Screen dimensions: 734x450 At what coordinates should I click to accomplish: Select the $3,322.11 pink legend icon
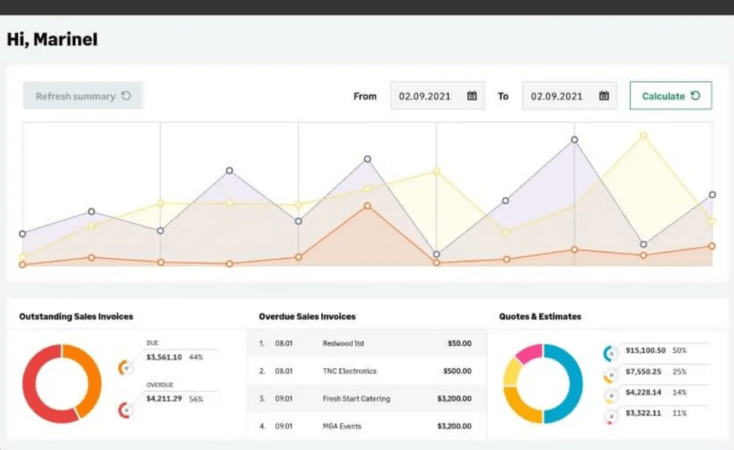point(609,414)
